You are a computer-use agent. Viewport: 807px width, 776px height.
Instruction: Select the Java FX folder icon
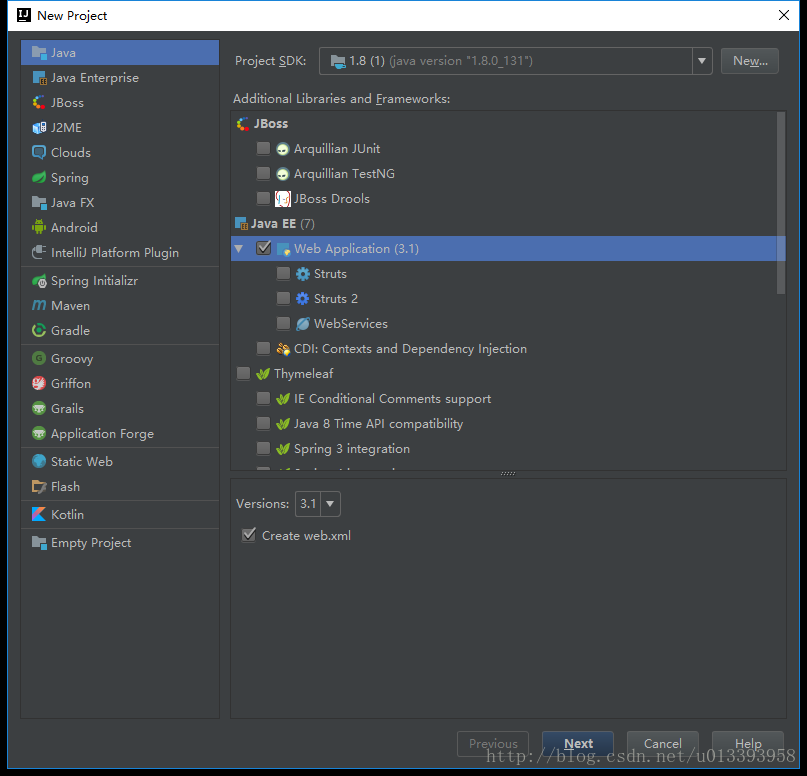pyautogui.click(x=39, y=202)
